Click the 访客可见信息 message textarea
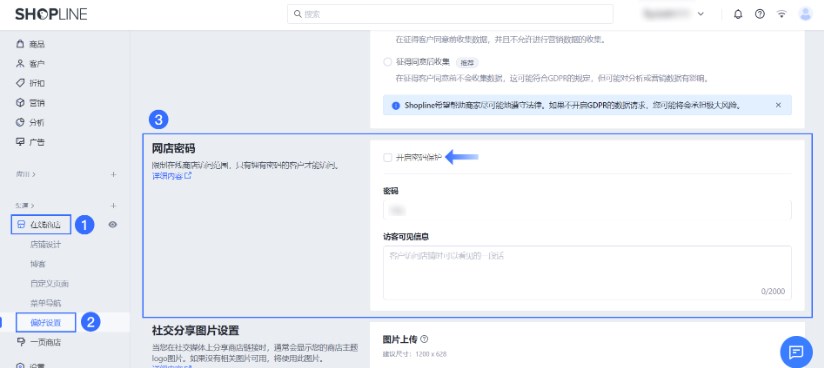The image size is (824, 368). [587, 272]
